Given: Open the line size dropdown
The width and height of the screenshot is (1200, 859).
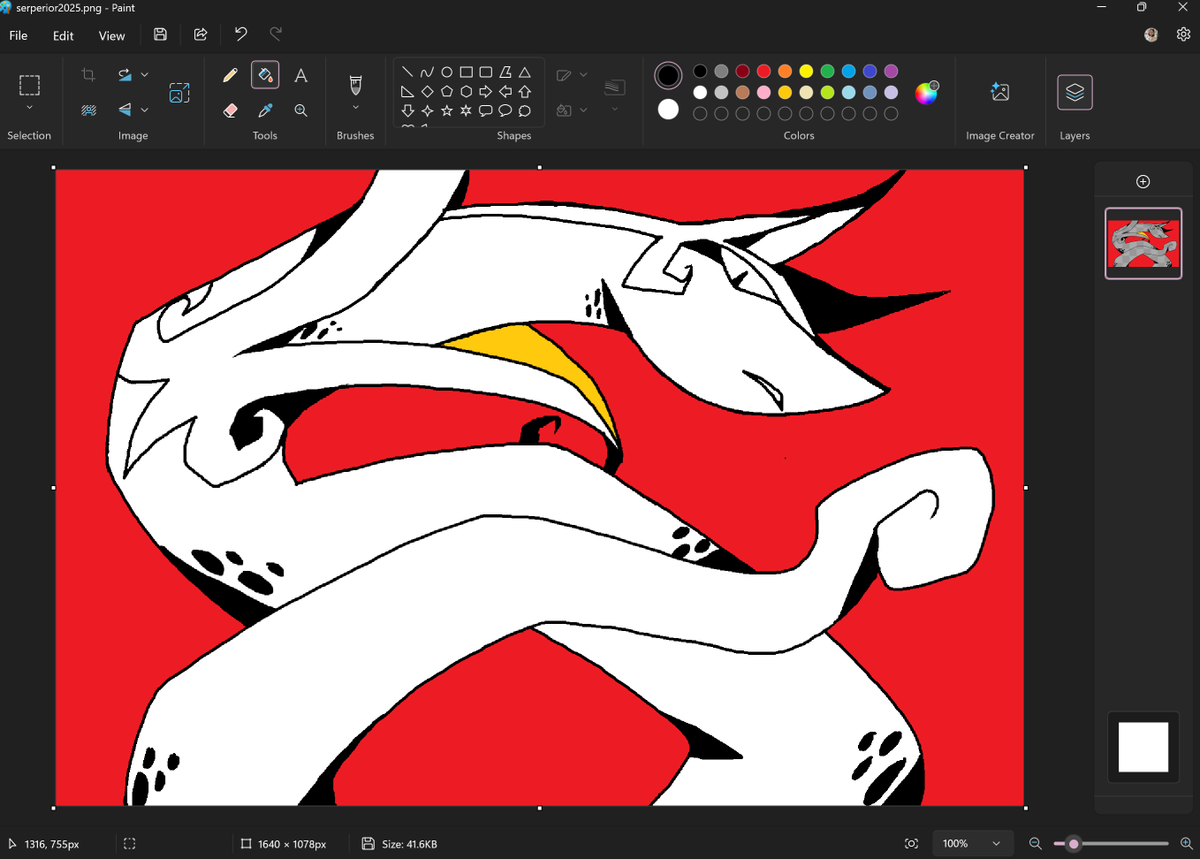Looking at the screenshot, I should [615, 109].
